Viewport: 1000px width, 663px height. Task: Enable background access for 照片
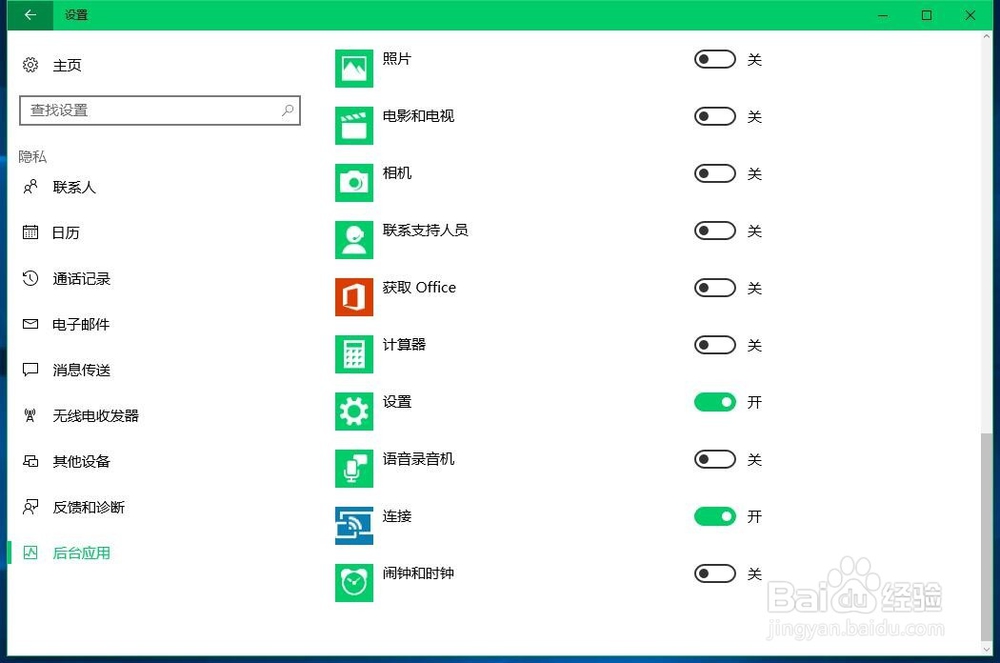point(714,59)
